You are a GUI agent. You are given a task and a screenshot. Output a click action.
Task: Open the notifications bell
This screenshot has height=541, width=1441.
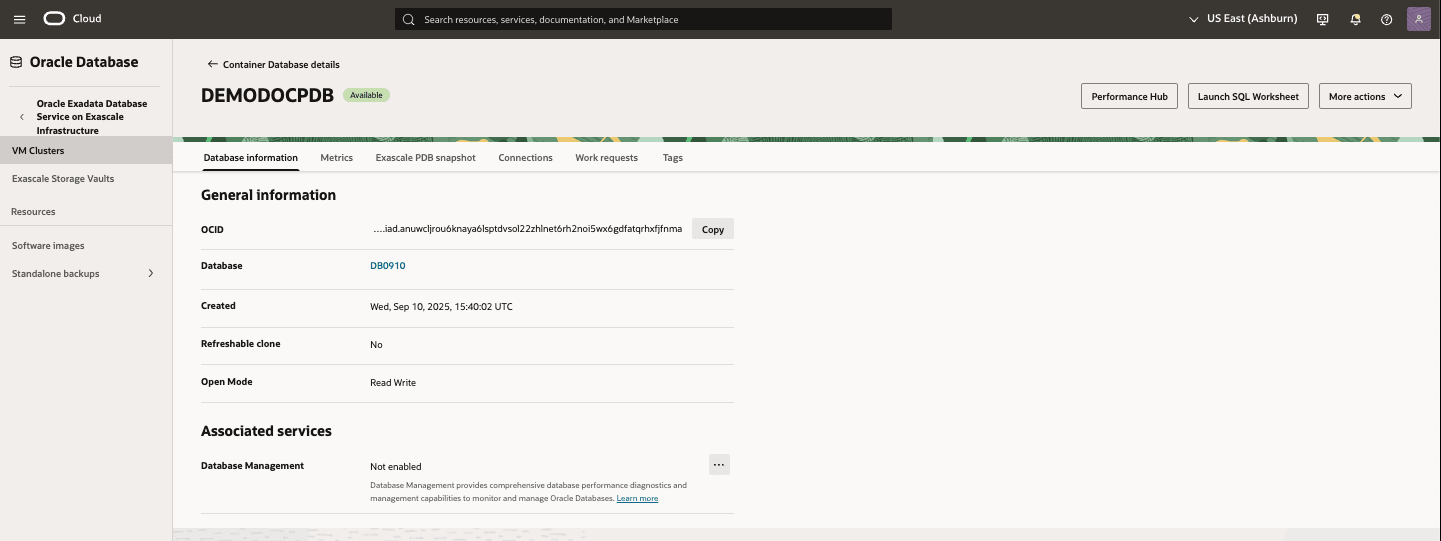pos(1355,19)
